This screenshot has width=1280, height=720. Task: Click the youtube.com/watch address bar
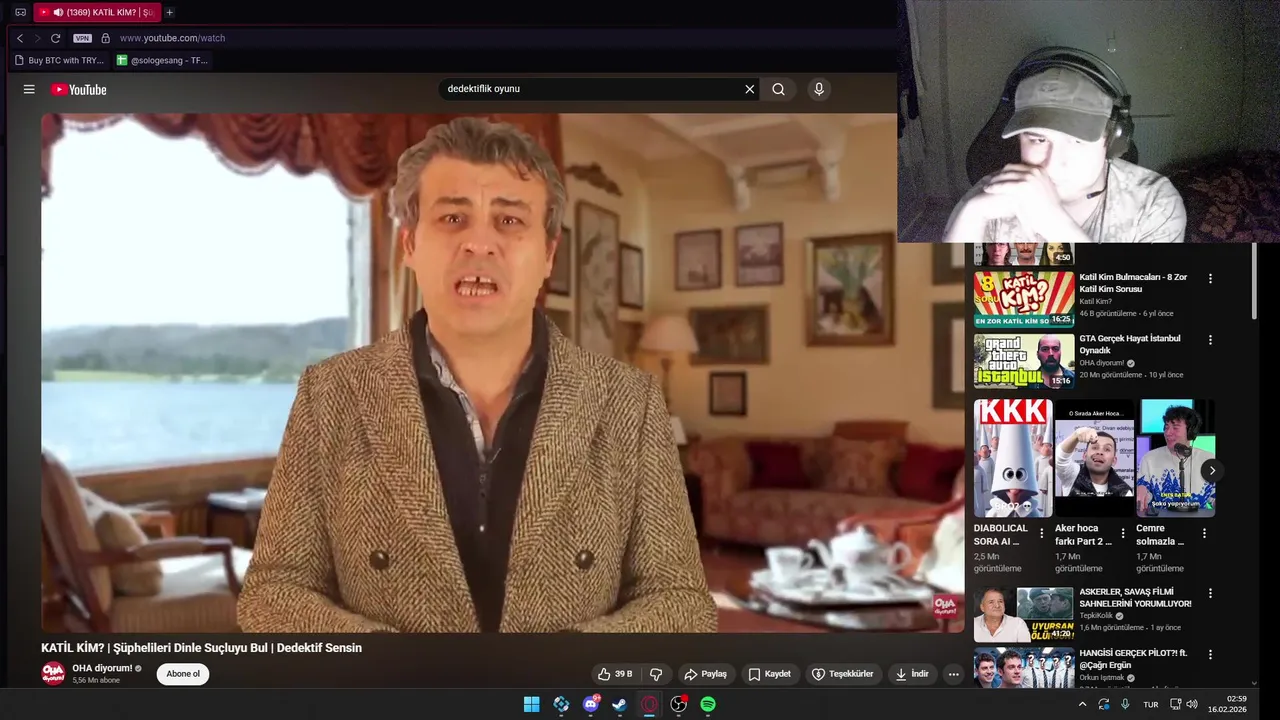click(x=172, y=38)
